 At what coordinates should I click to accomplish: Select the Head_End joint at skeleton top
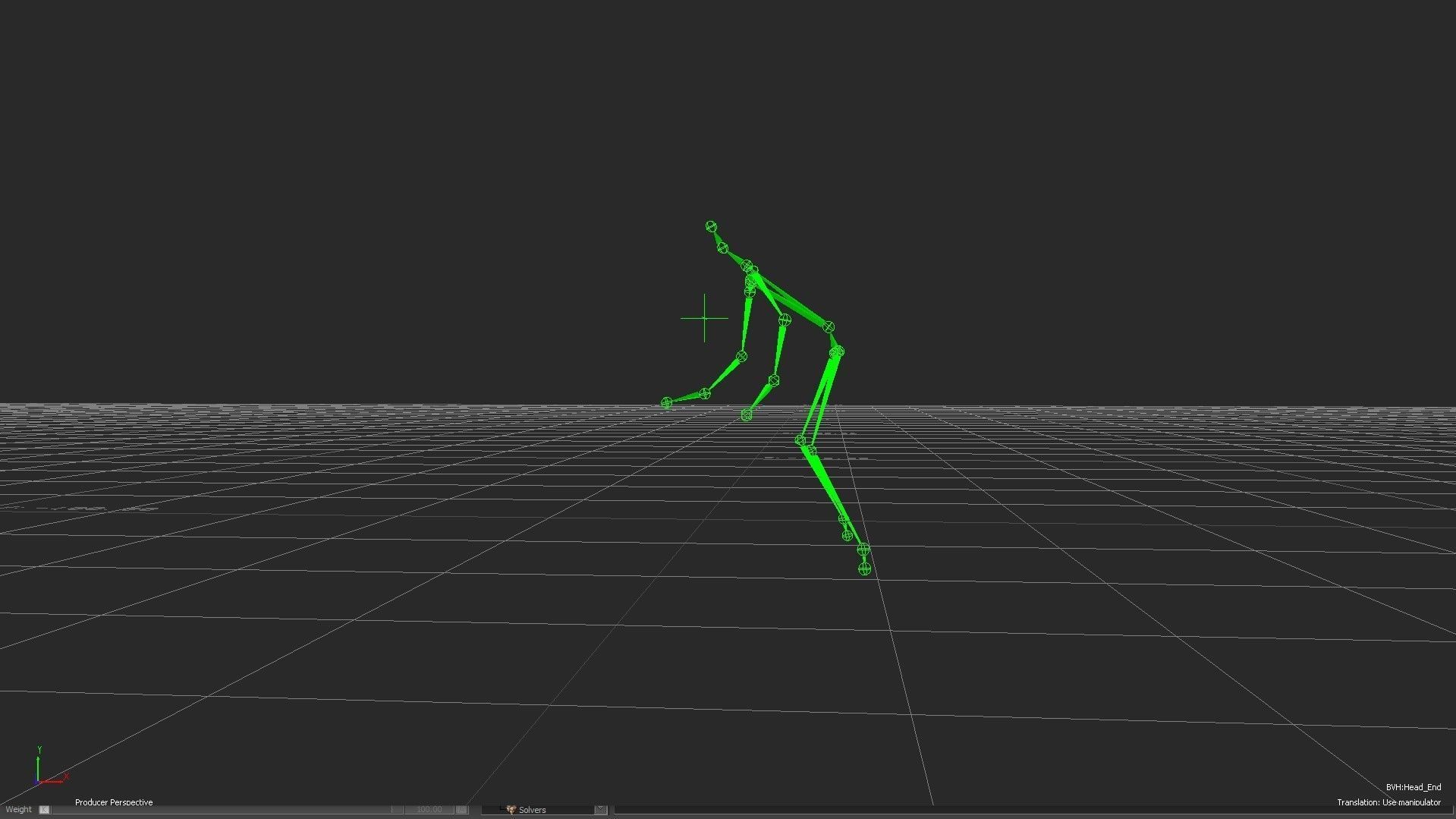point(711,226)
